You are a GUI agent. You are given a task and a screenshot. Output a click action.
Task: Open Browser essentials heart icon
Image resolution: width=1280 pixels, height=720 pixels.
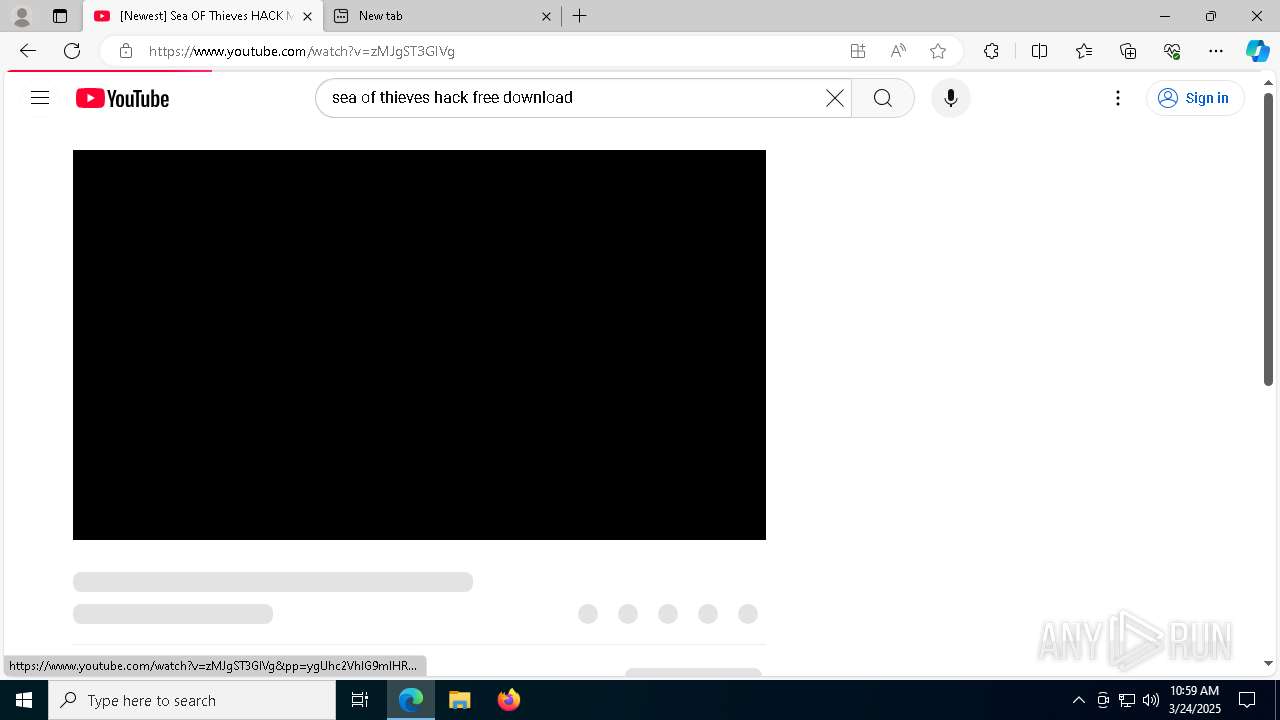(1172, 51)
